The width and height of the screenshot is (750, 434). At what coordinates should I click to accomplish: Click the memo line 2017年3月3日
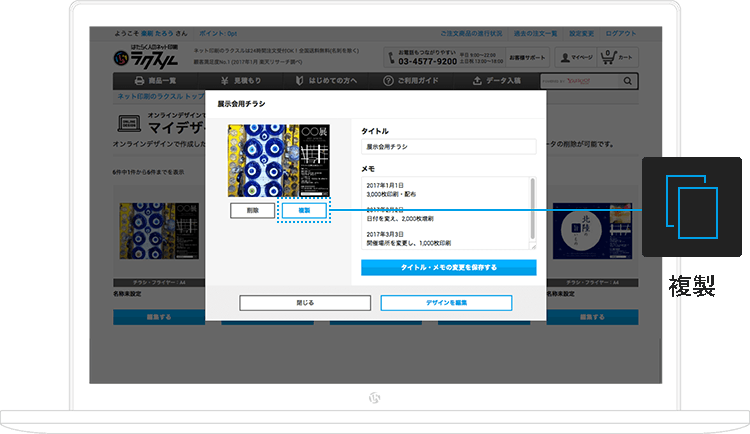[x=385, y=234]
